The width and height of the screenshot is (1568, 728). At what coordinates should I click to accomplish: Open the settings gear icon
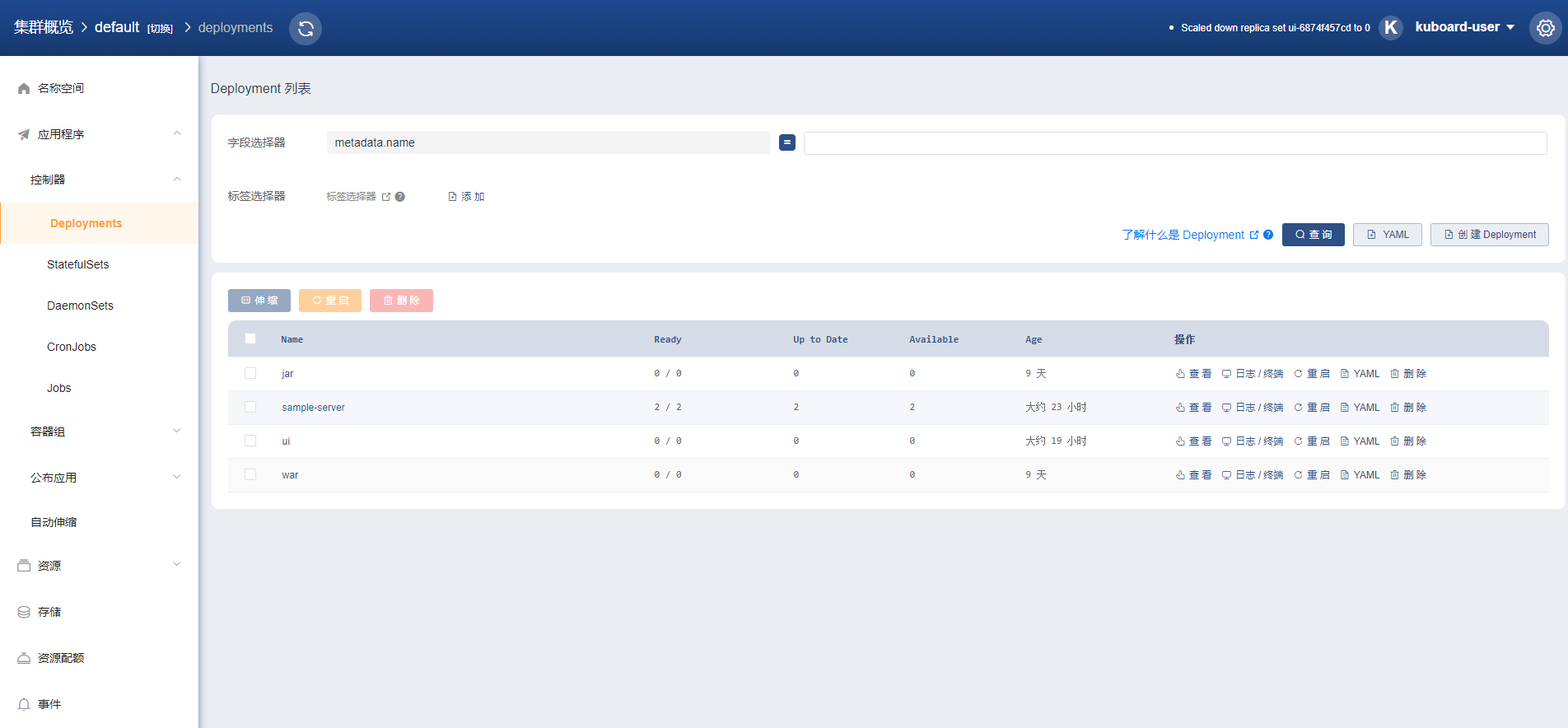pos(1545,28)
